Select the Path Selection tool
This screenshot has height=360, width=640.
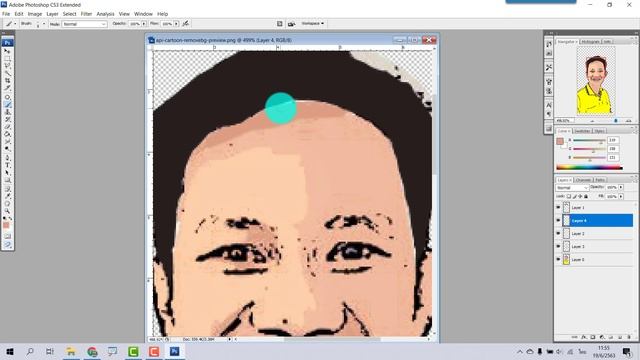pyautogui.click(x=7, y=173)
